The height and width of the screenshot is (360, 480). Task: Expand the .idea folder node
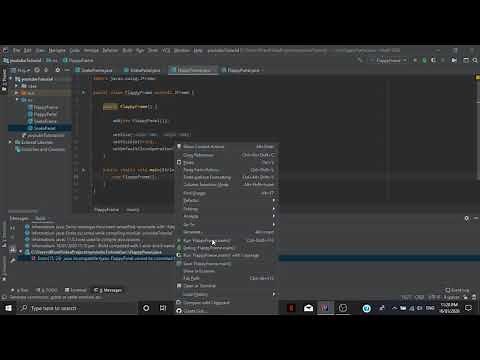coord(16,86)
